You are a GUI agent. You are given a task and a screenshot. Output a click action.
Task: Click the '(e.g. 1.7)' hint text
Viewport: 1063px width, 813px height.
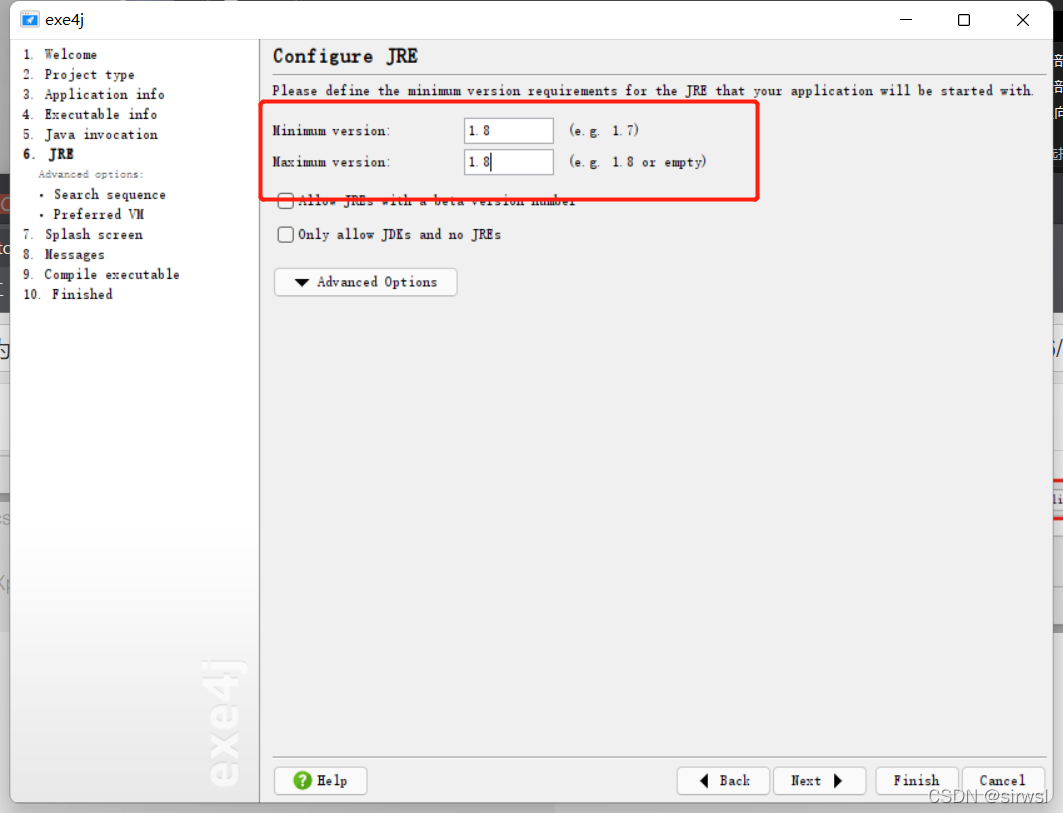tap(604, 130)
